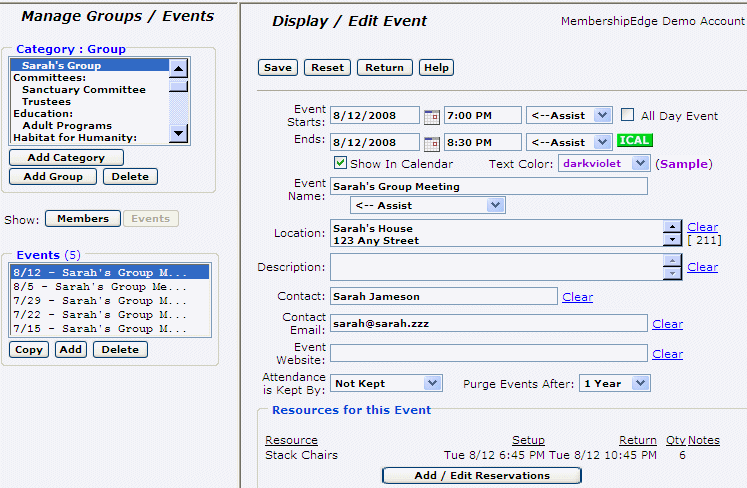Open the event Ends date calendar icon
The width and height of the screenshot is (747, 488).
432,143
